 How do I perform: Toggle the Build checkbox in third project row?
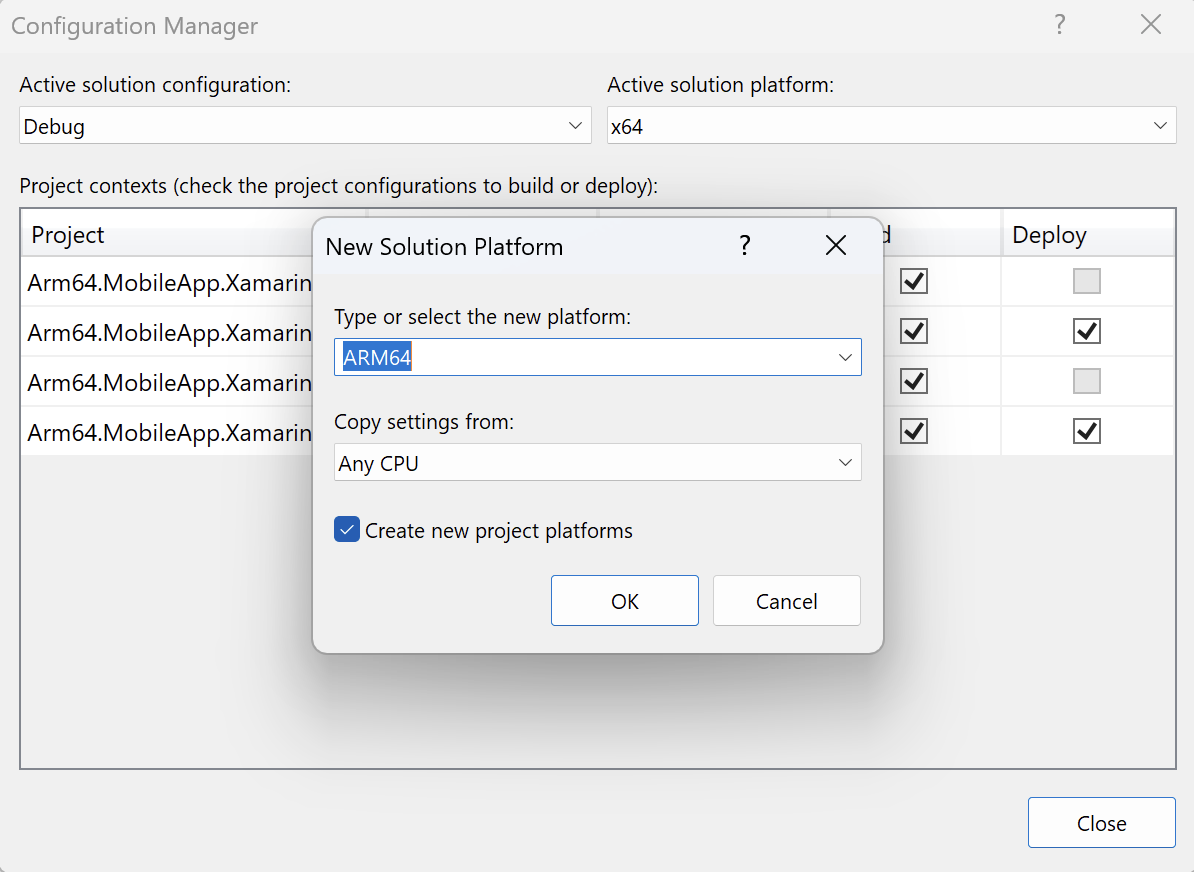coord(914,381)
